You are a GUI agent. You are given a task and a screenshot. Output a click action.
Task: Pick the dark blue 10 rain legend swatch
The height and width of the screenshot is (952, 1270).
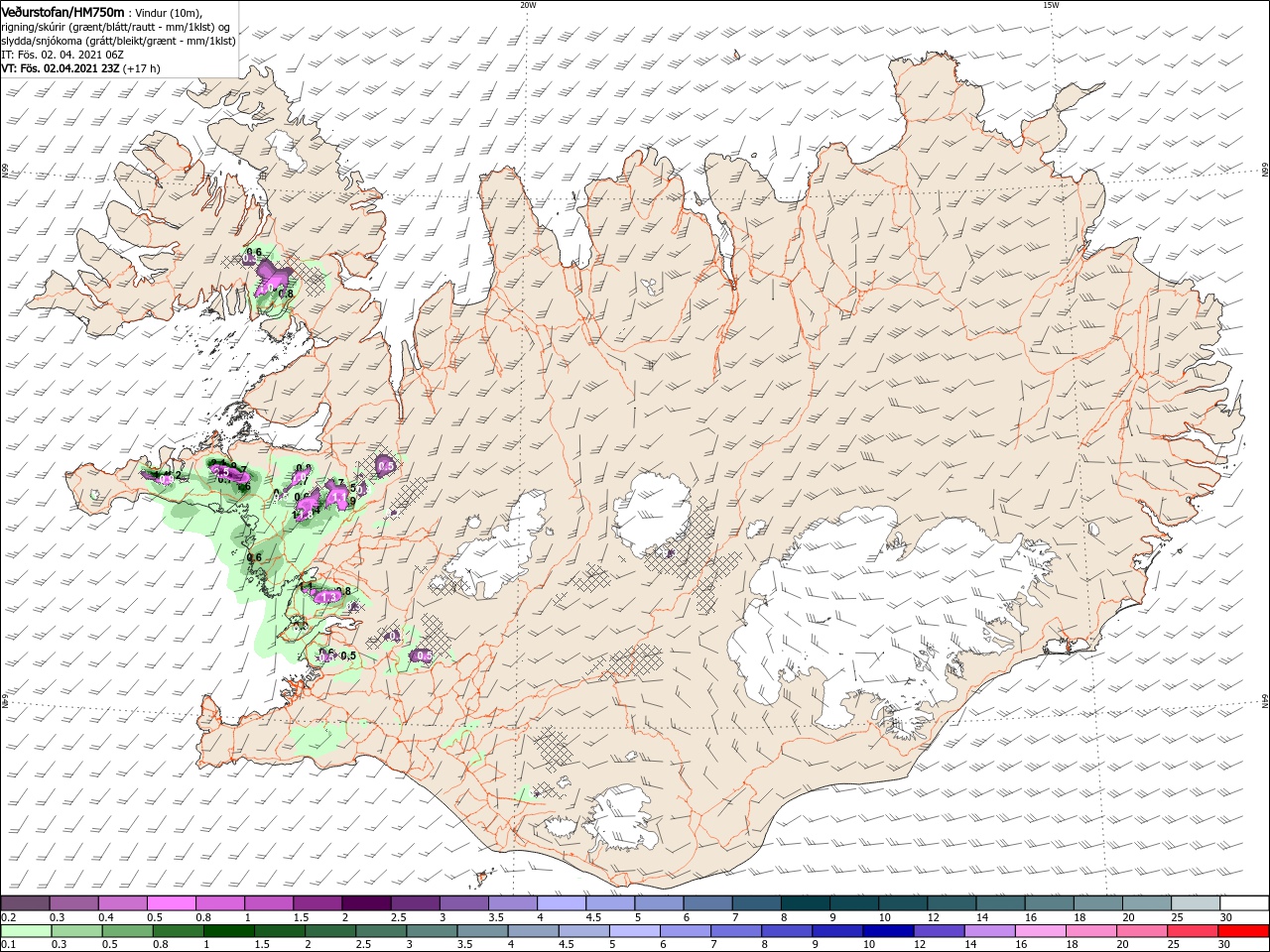tap(889, 931)
